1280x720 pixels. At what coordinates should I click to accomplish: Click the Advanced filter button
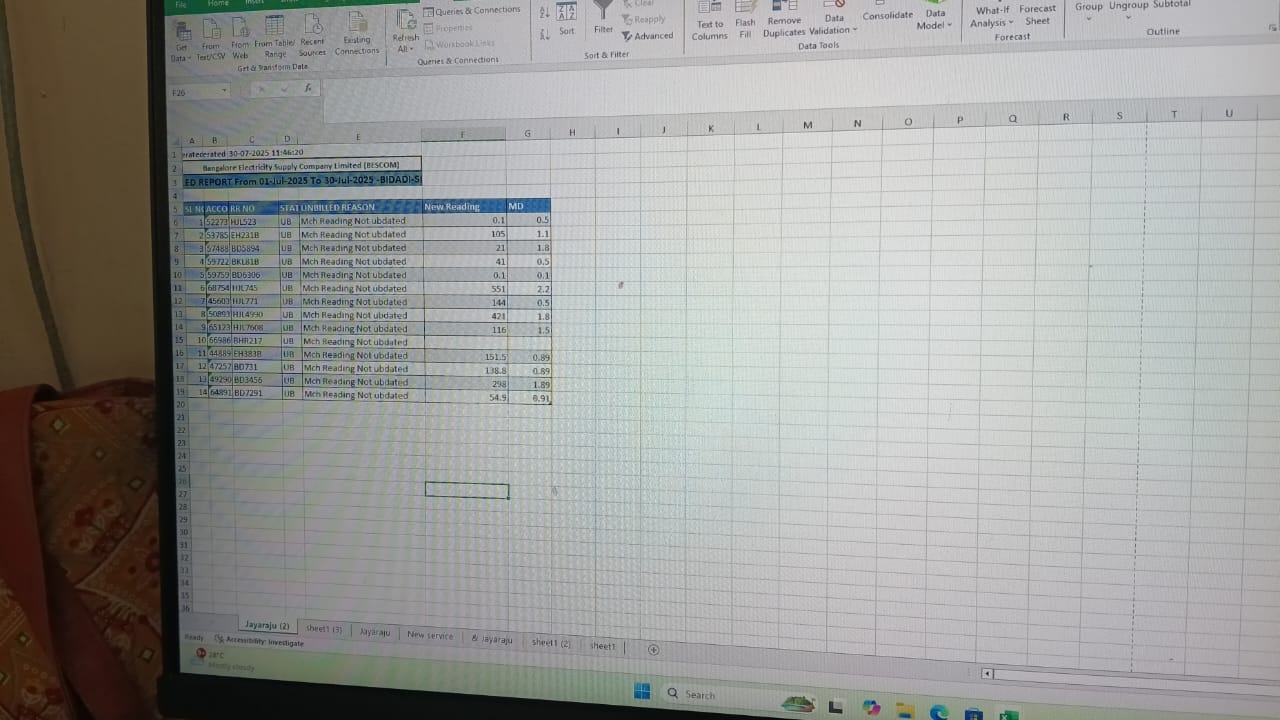coord(648,36)
